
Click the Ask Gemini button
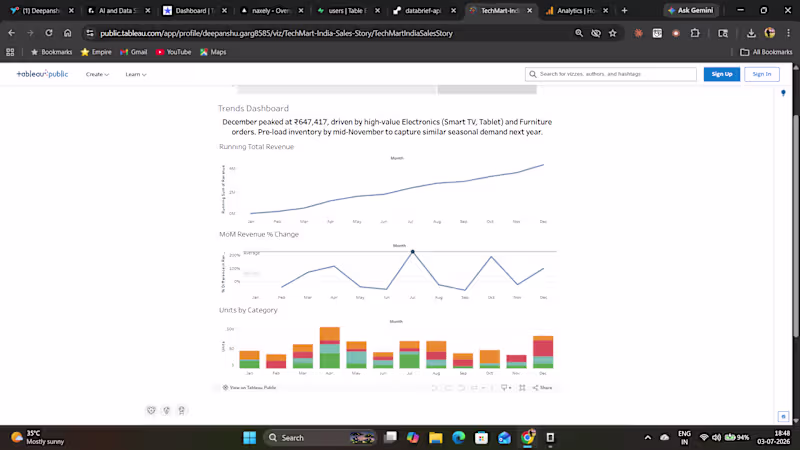[690, 10]
